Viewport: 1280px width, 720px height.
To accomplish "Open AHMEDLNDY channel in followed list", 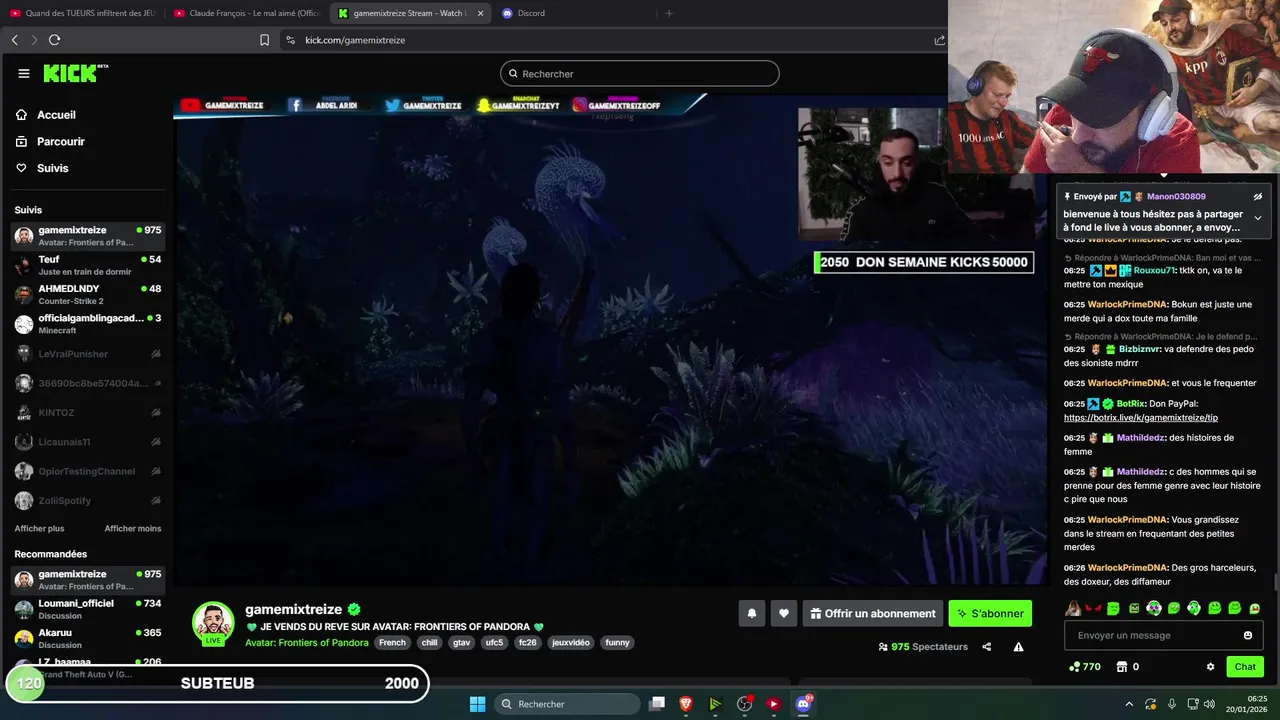I will point(88,294).
